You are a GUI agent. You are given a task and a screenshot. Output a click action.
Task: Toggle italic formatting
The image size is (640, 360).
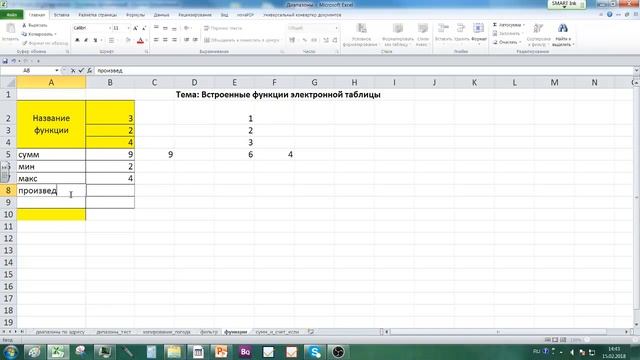(86, 40)
